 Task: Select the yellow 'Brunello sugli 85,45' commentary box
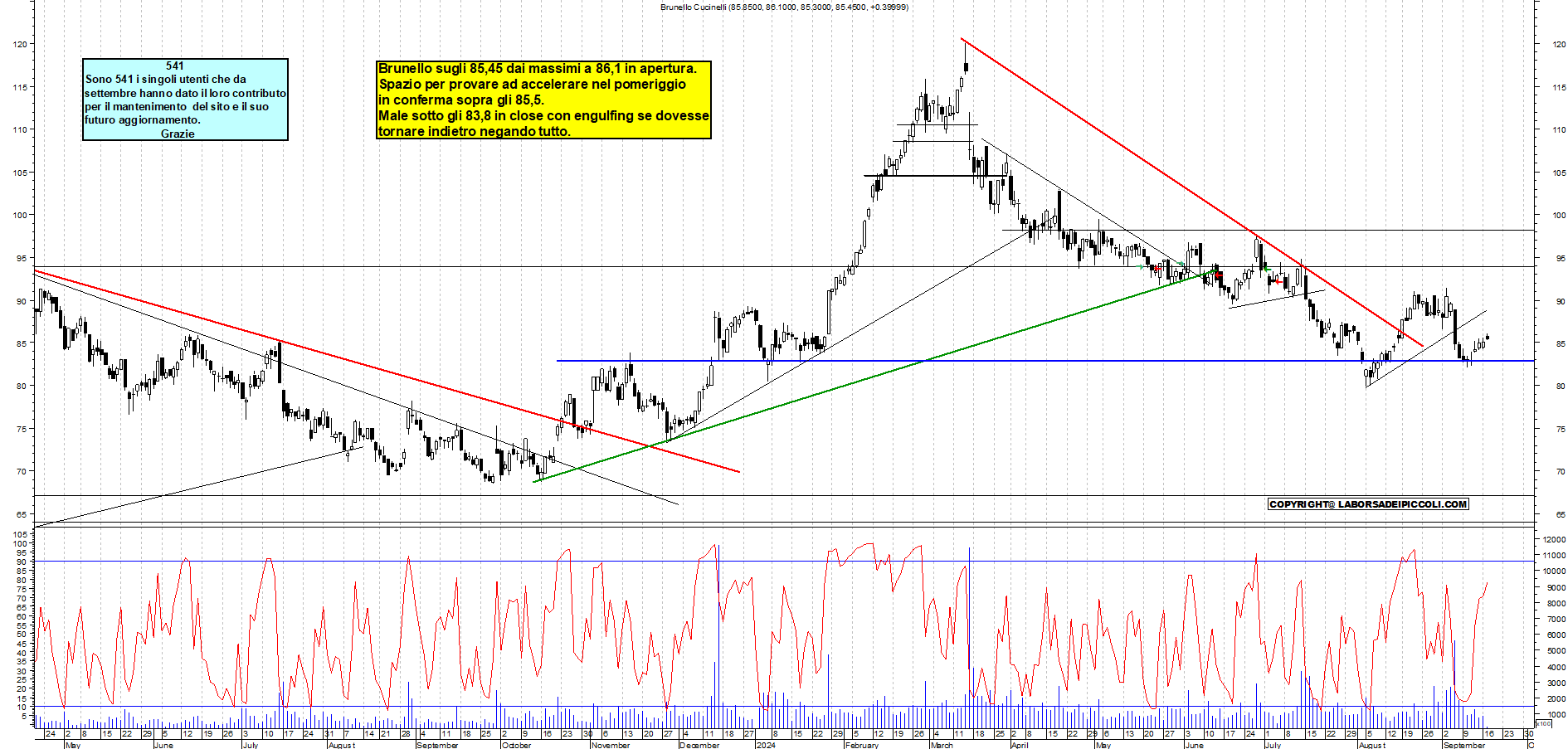pos(544,100)
